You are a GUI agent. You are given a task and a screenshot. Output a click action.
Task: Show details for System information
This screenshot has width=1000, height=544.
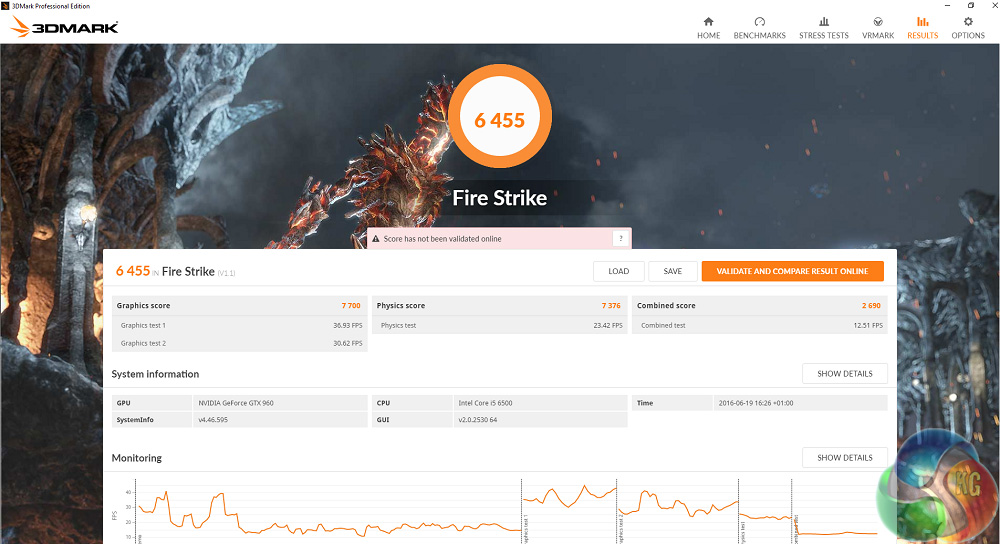tap(845, 374)
